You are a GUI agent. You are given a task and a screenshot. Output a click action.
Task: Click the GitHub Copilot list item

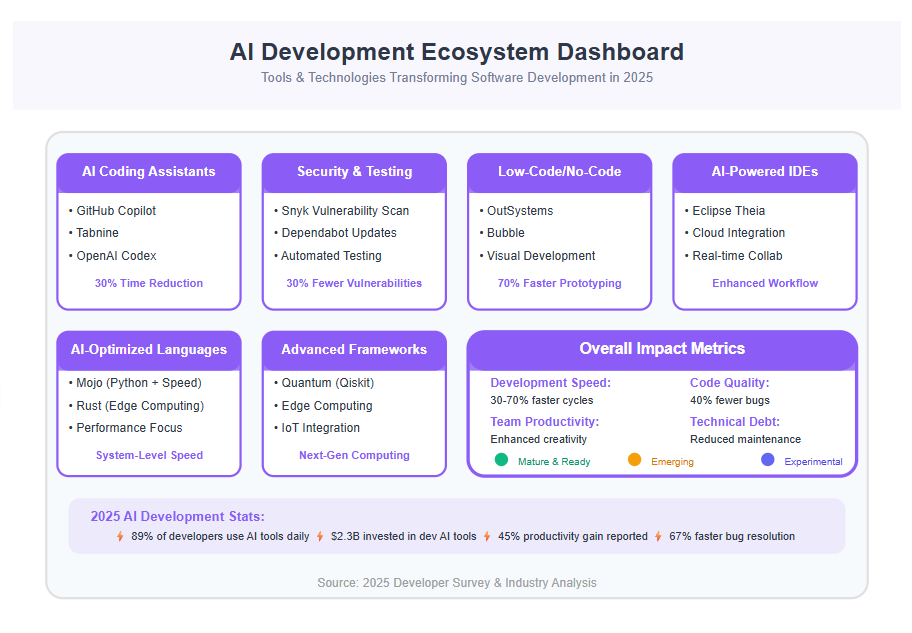(112, 211)
